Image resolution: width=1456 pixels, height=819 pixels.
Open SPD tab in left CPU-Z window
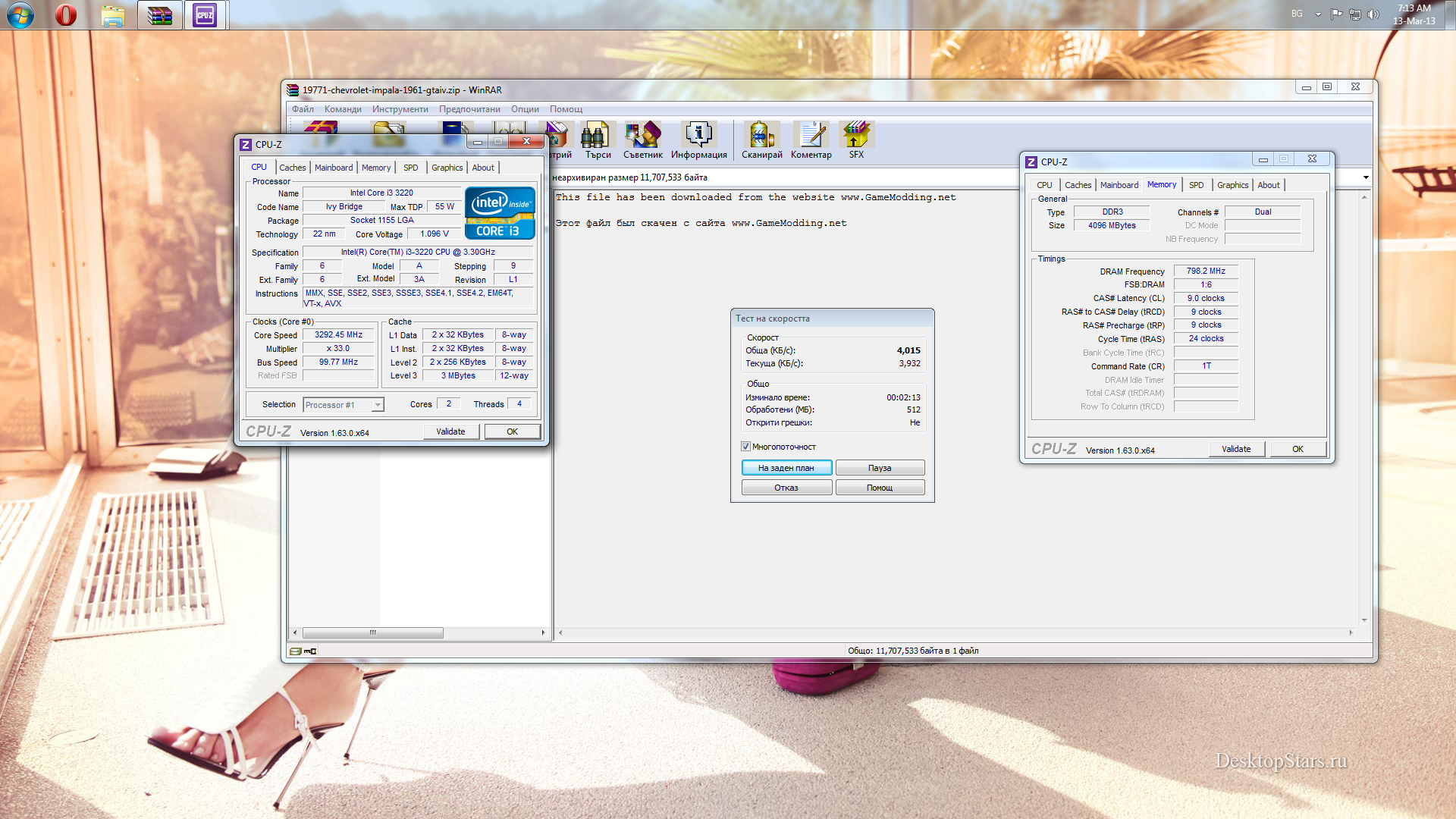[410, 168]
